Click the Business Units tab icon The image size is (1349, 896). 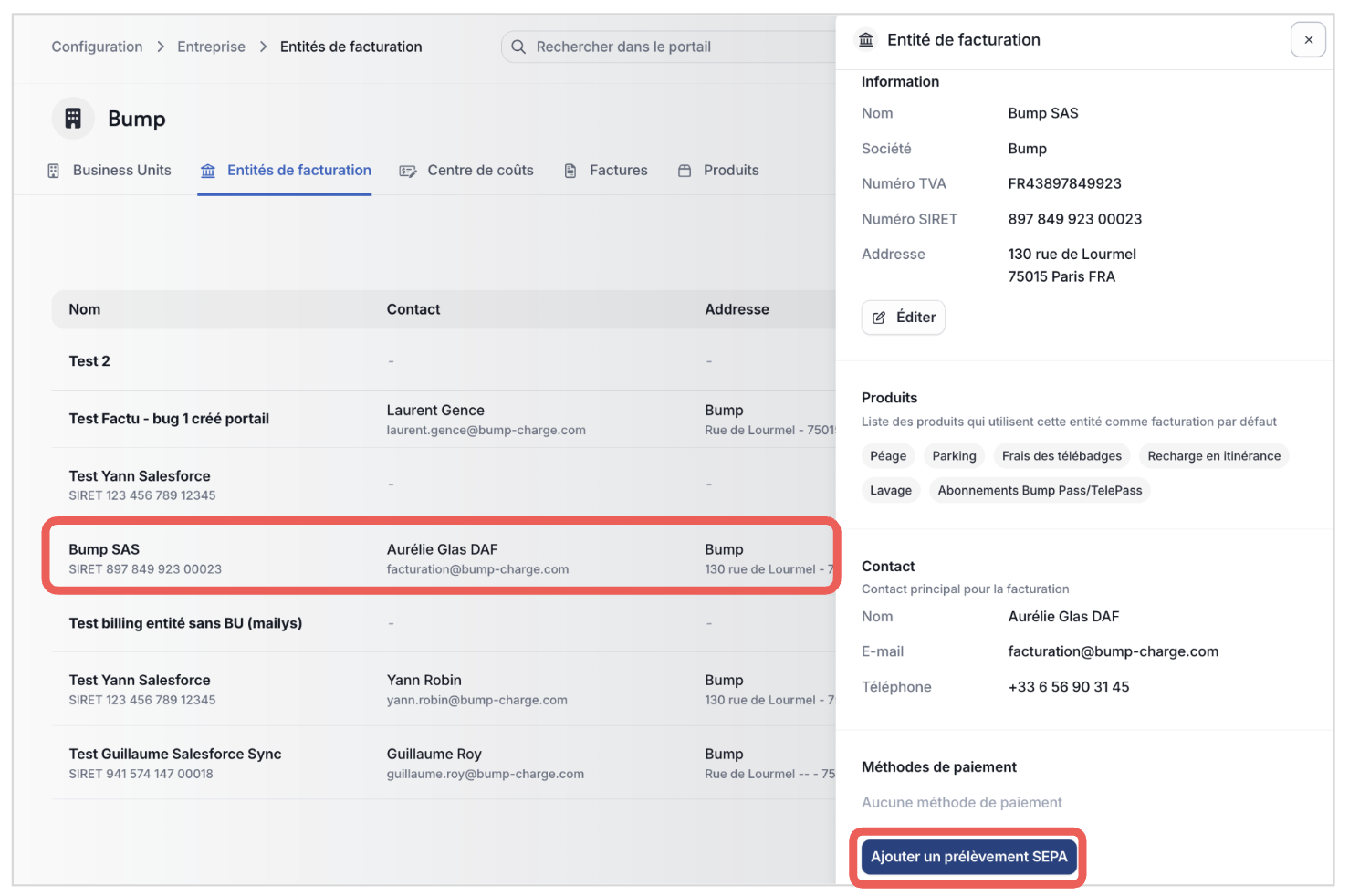coord(54,171)
